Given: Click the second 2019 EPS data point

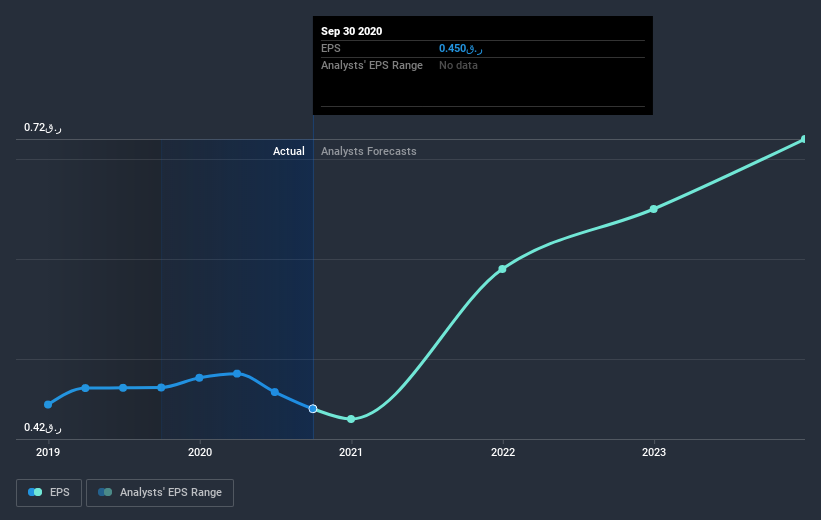Looking at the screenshot, I should pyautogui.click(x=85, y=388).
